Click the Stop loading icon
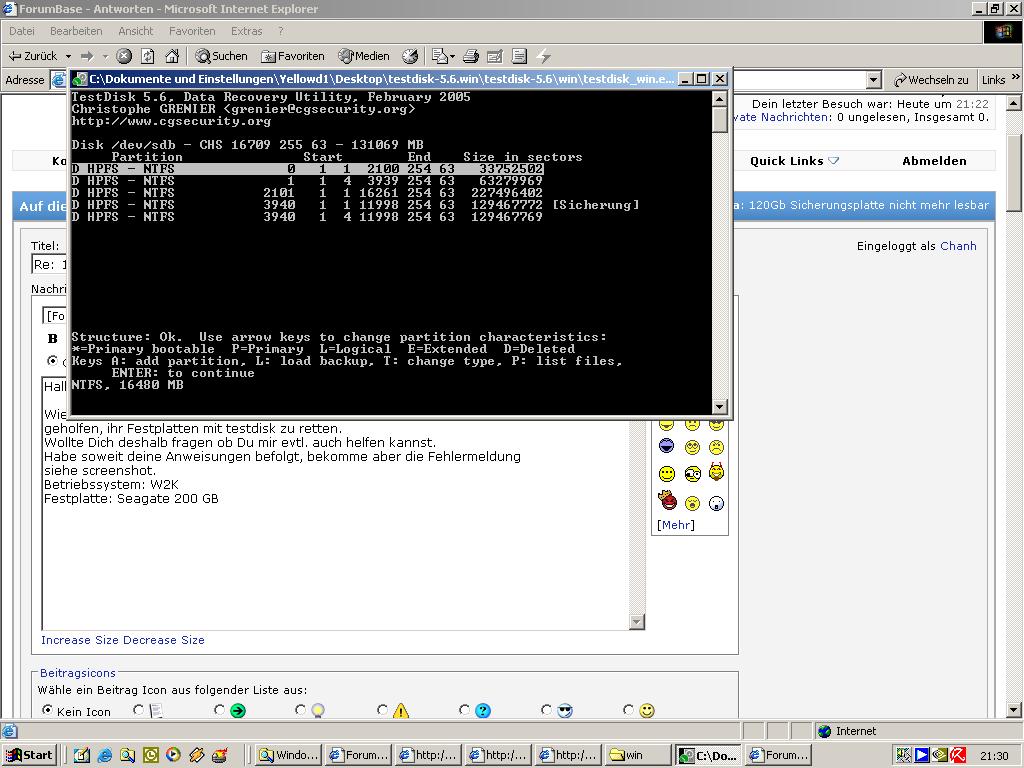This screenshot has height=768, width=1024. click(x=124, y=56)
